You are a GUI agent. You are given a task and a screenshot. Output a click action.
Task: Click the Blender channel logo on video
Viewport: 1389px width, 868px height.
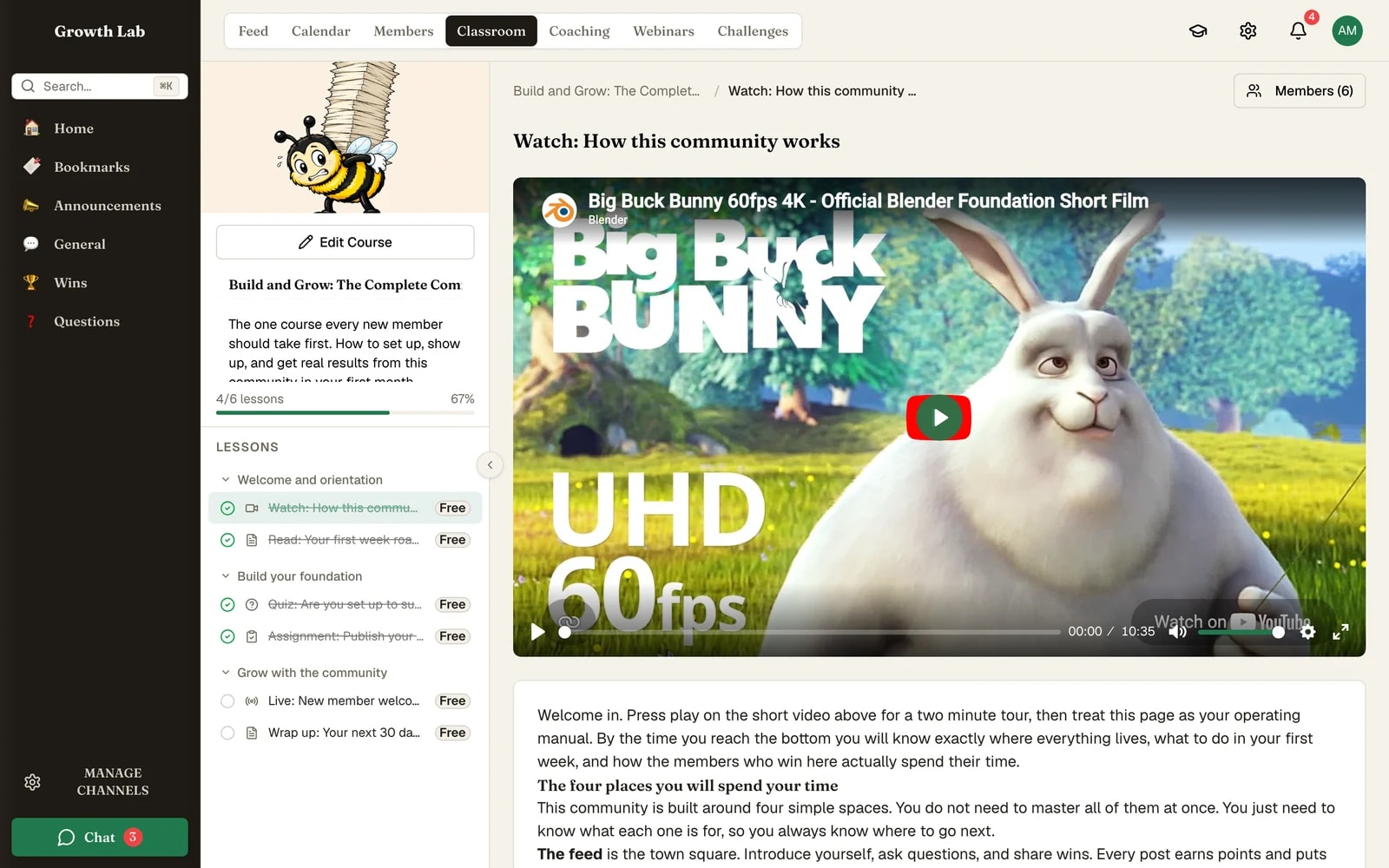click(x=560, y=210)
